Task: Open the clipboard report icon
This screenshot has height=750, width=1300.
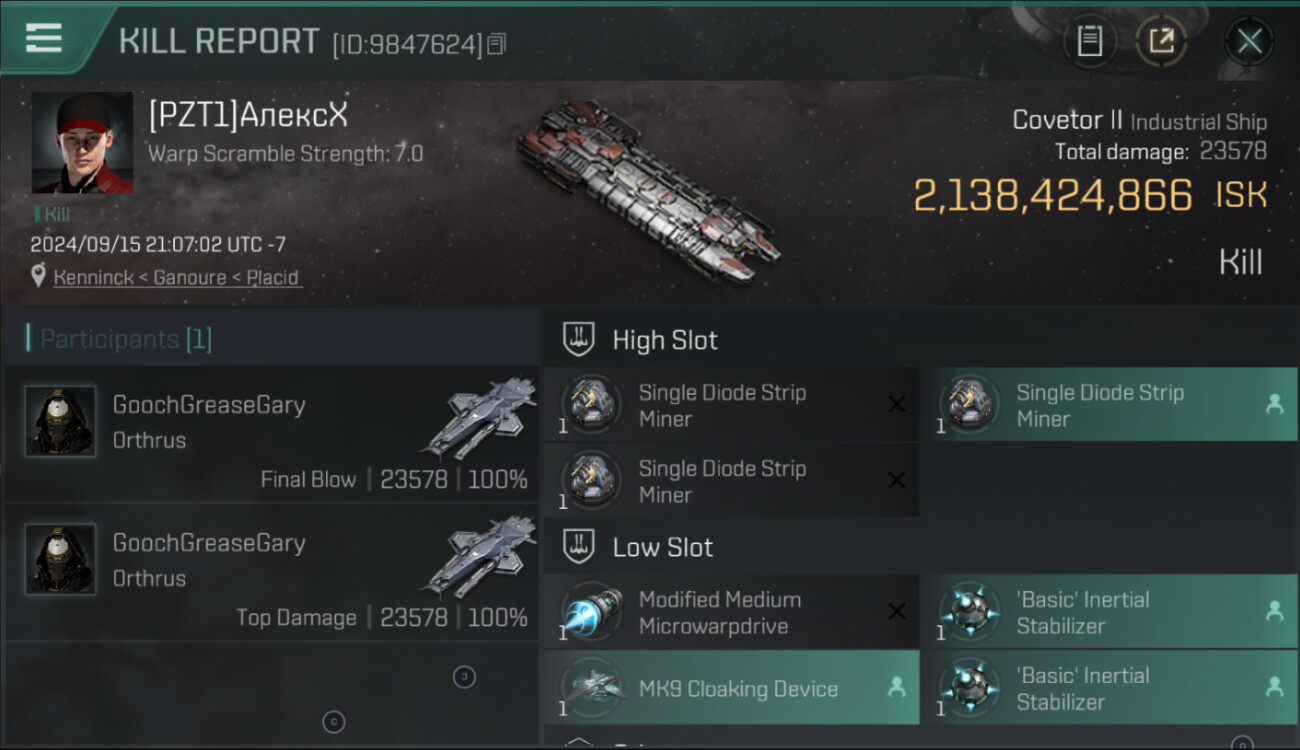Action: click(x=1089, y=41)
